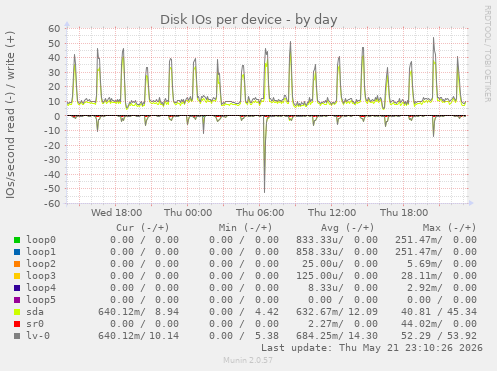Select the loop4 legend label
The image size is (497, 371).
pyautogui.click(x=41, y=288)
